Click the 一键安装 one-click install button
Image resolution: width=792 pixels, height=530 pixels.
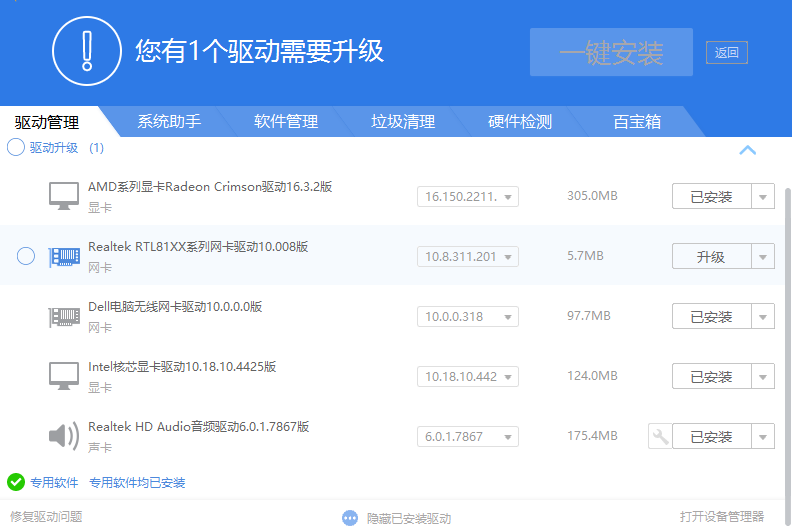611,52
